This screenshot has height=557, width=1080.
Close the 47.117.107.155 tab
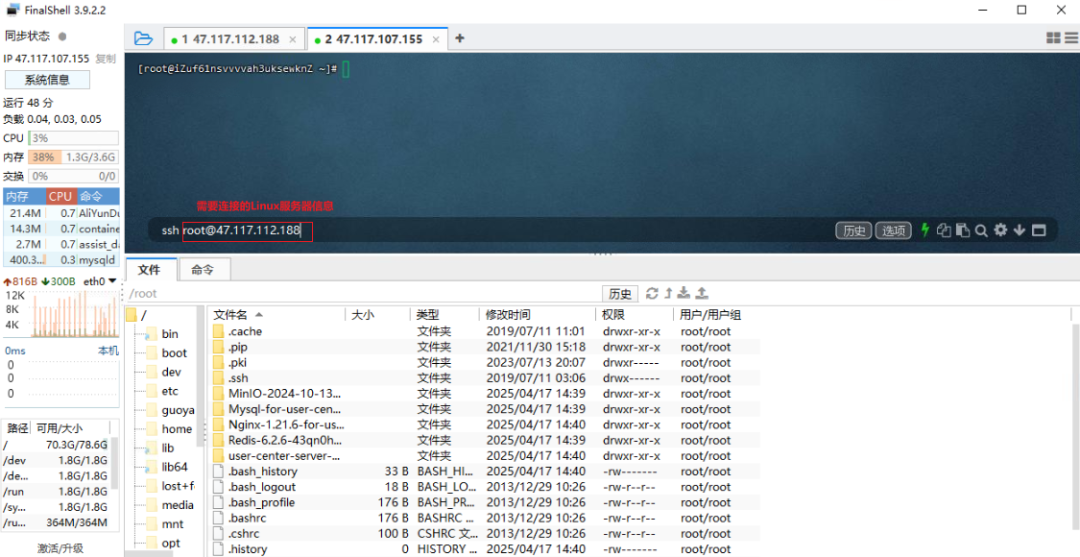[x=435, y=39]
